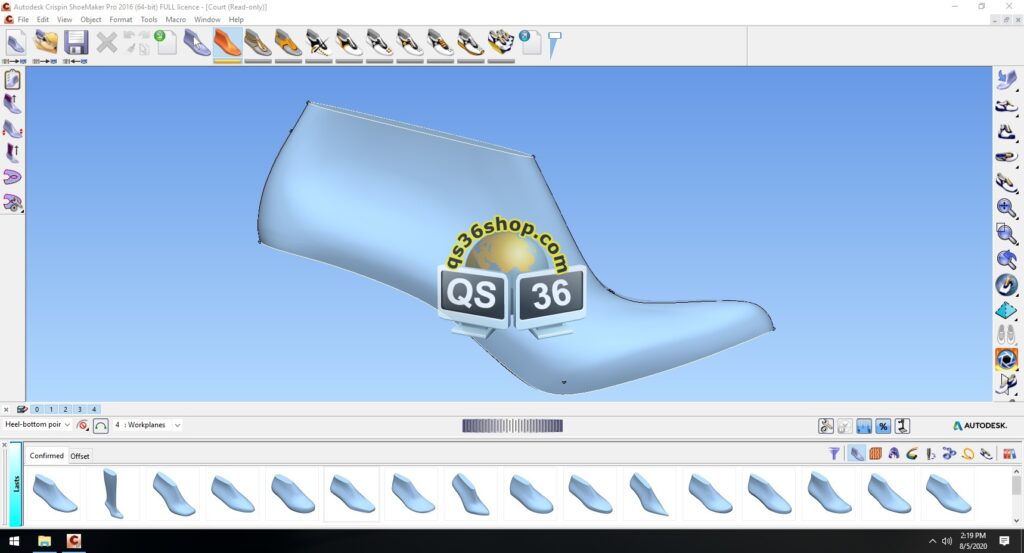Click the lasts library vertical scrollbar
This screenshot has width=1024, height=553.
pos(1016,494)
